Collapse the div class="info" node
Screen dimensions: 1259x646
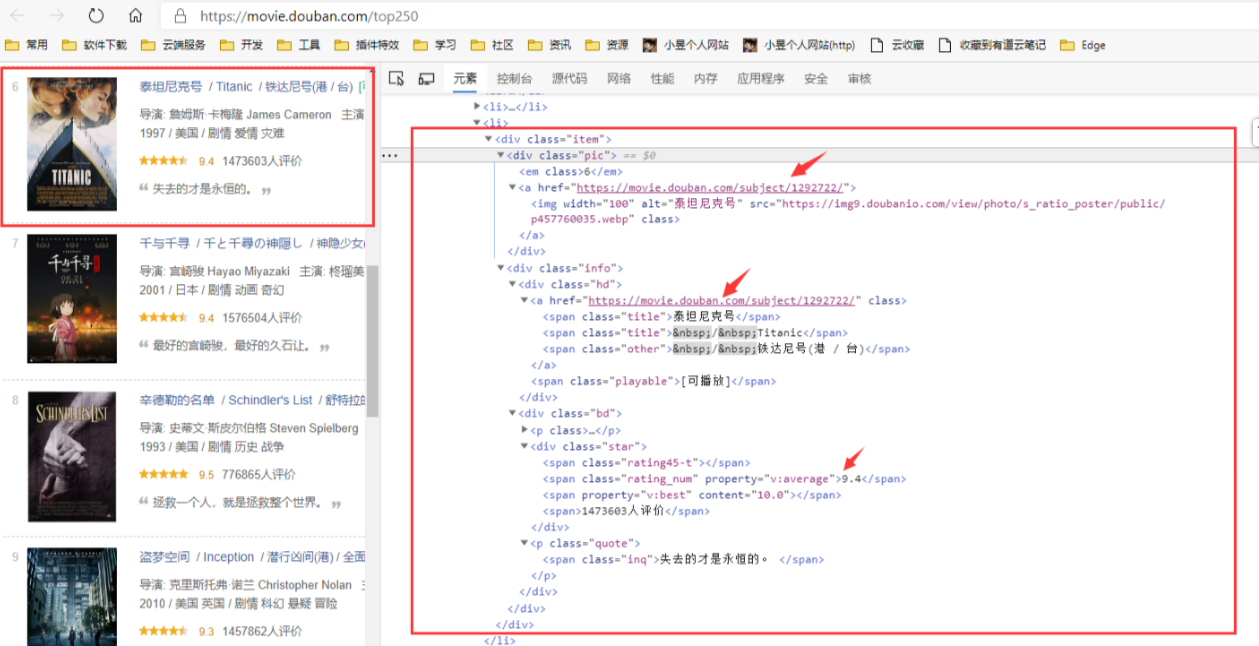point(501,268)
